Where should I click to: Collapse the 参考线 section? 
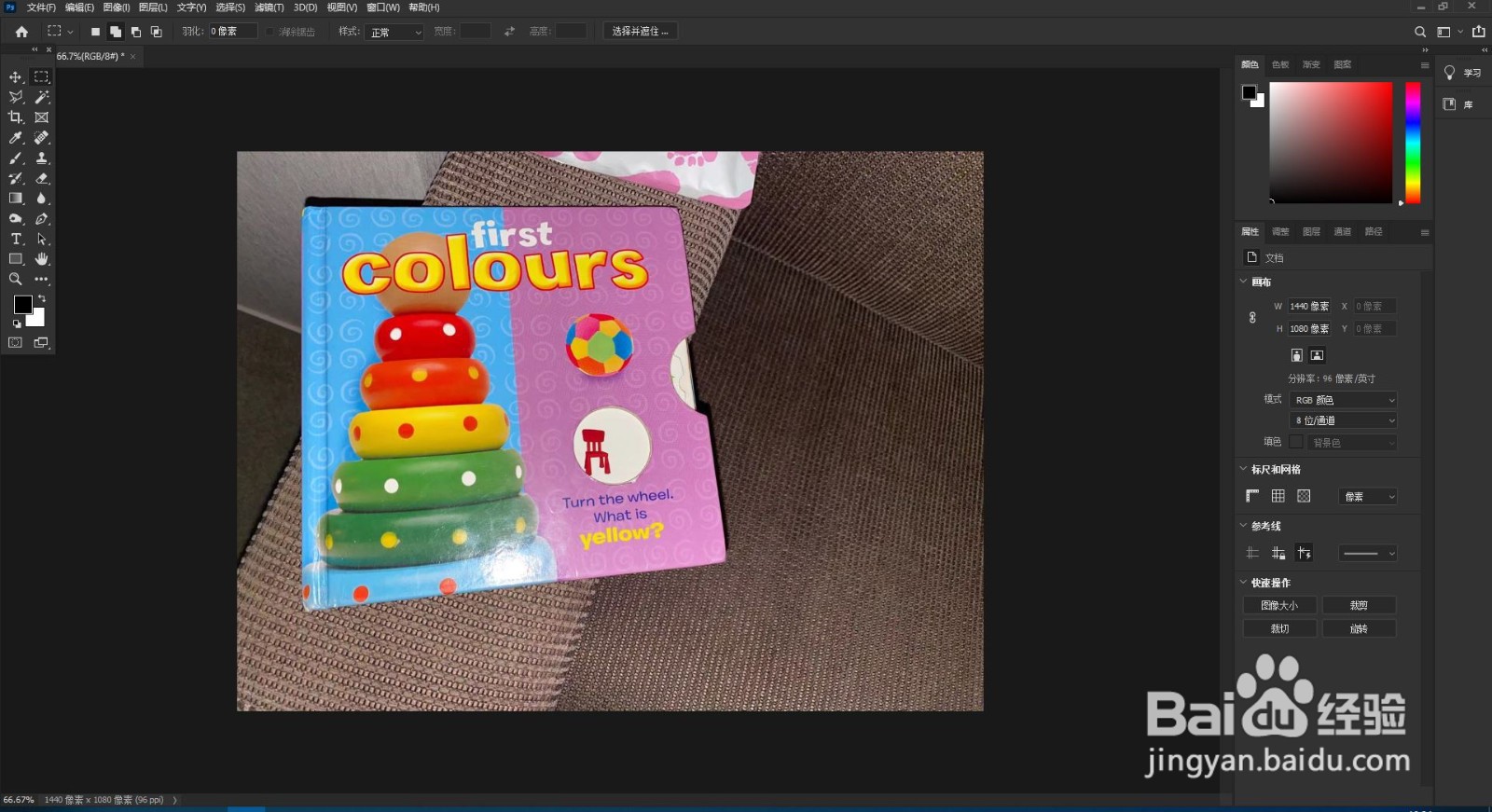1243,526
